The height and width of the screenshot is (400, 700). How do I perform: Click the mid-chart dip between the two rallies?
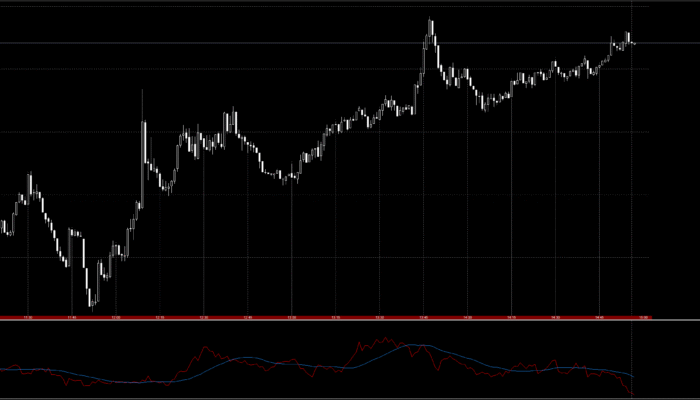pos(285,180)
